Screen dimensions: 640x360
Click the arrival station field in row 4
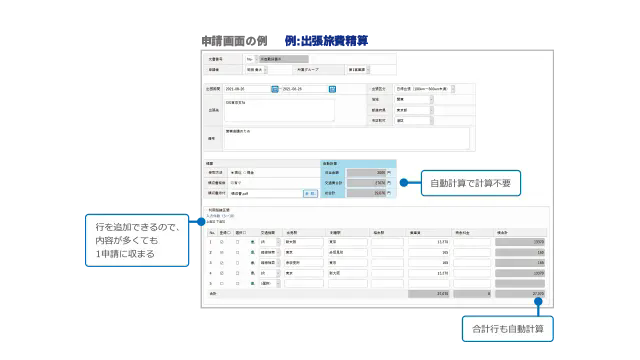pos(347,273)
